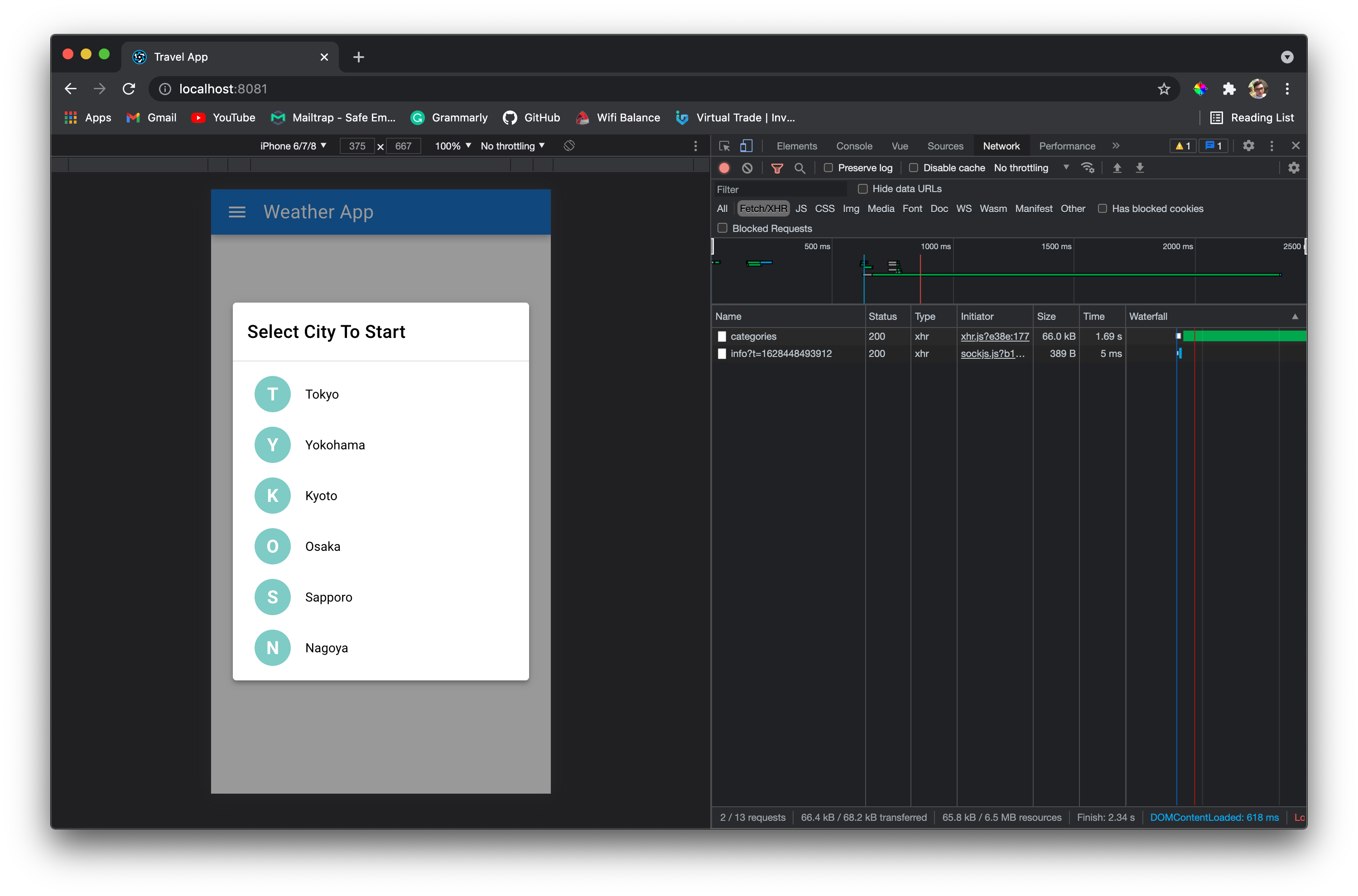Clear the network log
1358x896 pixels.
(746, 168)
